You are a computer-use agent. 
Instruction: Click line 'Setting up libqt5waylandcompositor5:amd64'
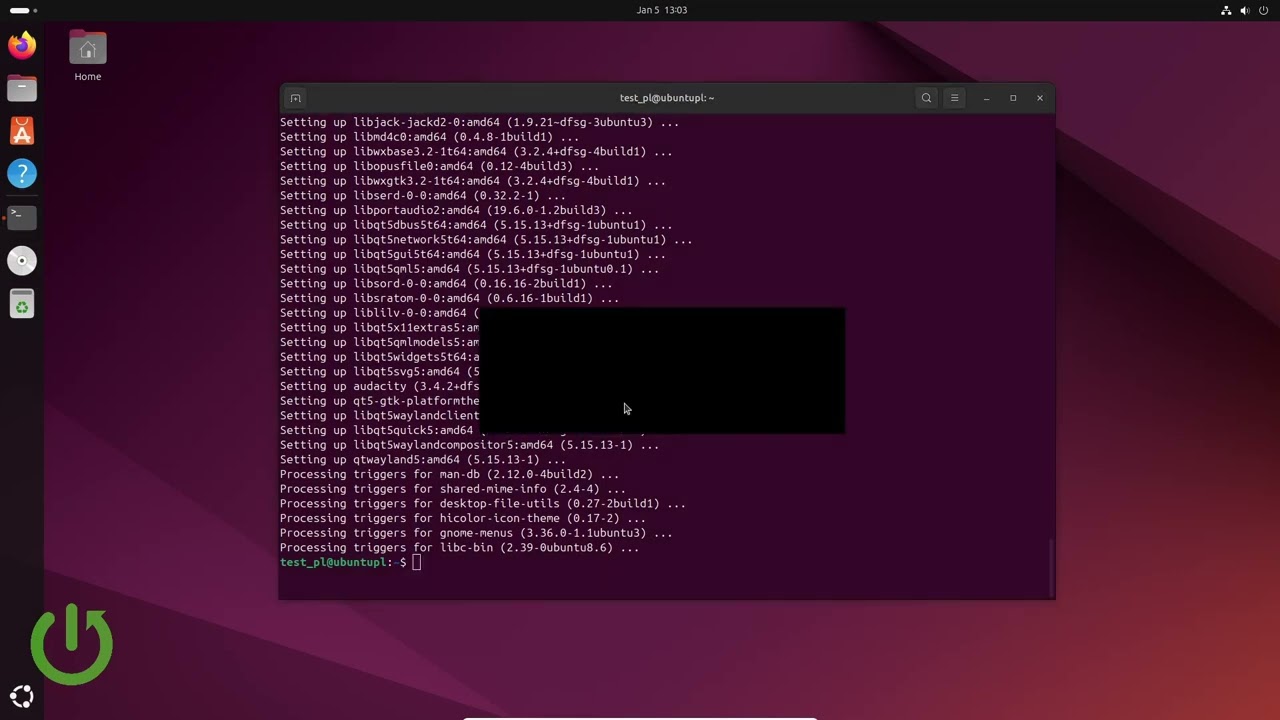[470, 445]
